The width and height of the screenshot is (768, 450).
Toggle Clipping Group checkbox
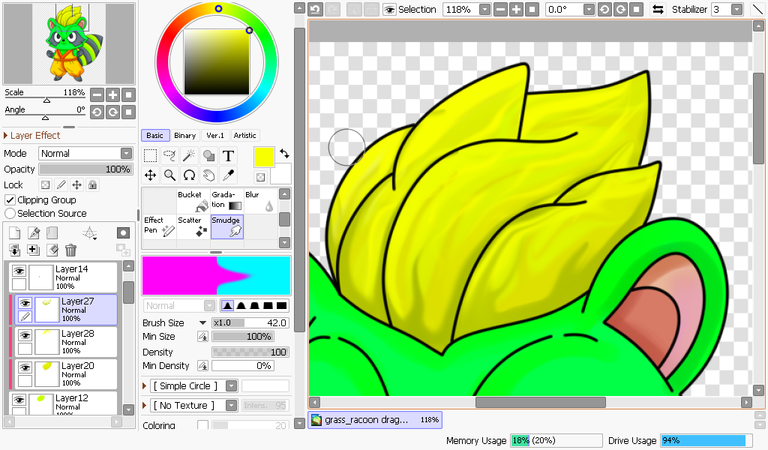(10, 200)
